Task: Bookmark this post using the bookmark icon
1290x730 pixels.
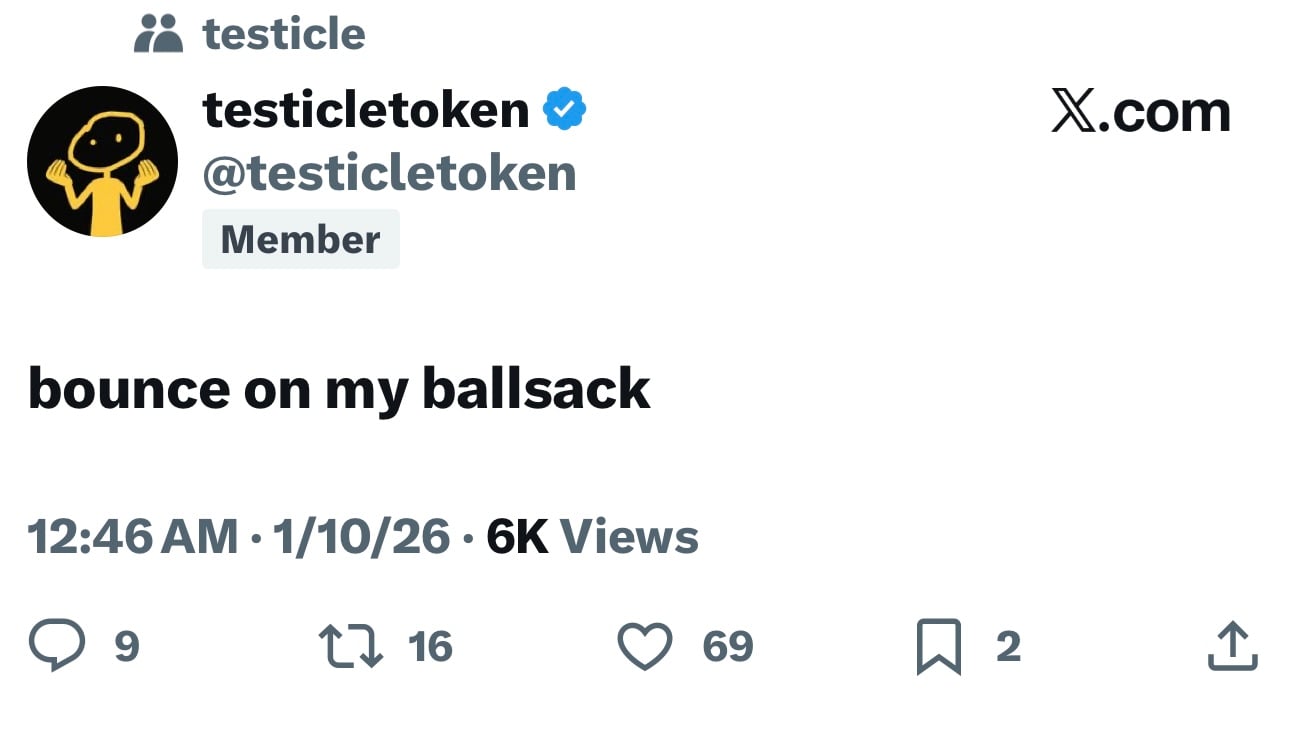Action: pos(939,646)
